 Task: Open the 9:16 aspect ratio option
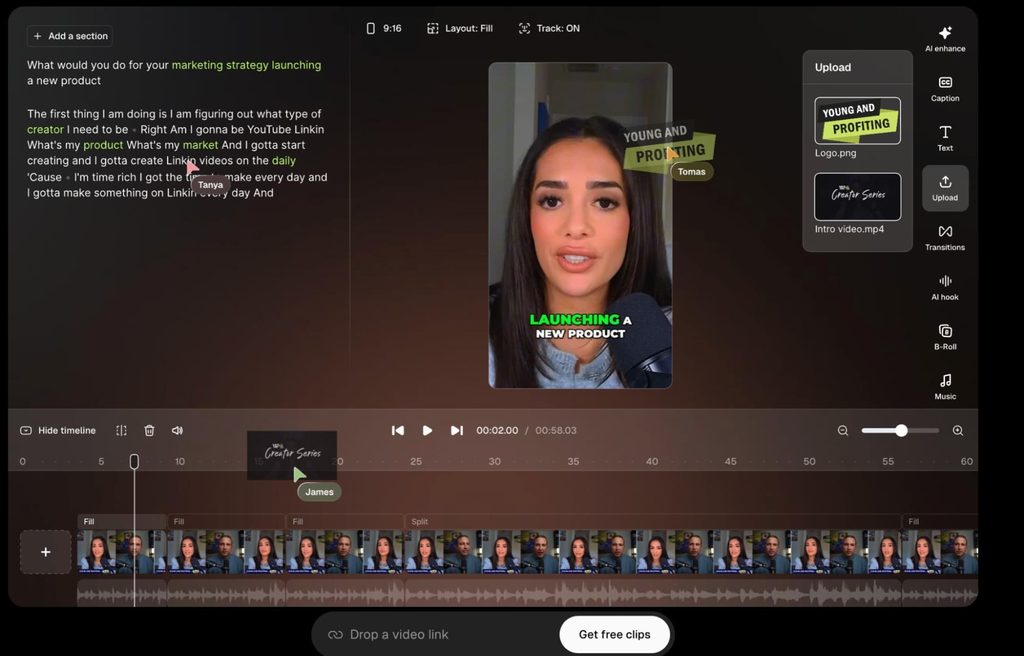tap(384, 29)
